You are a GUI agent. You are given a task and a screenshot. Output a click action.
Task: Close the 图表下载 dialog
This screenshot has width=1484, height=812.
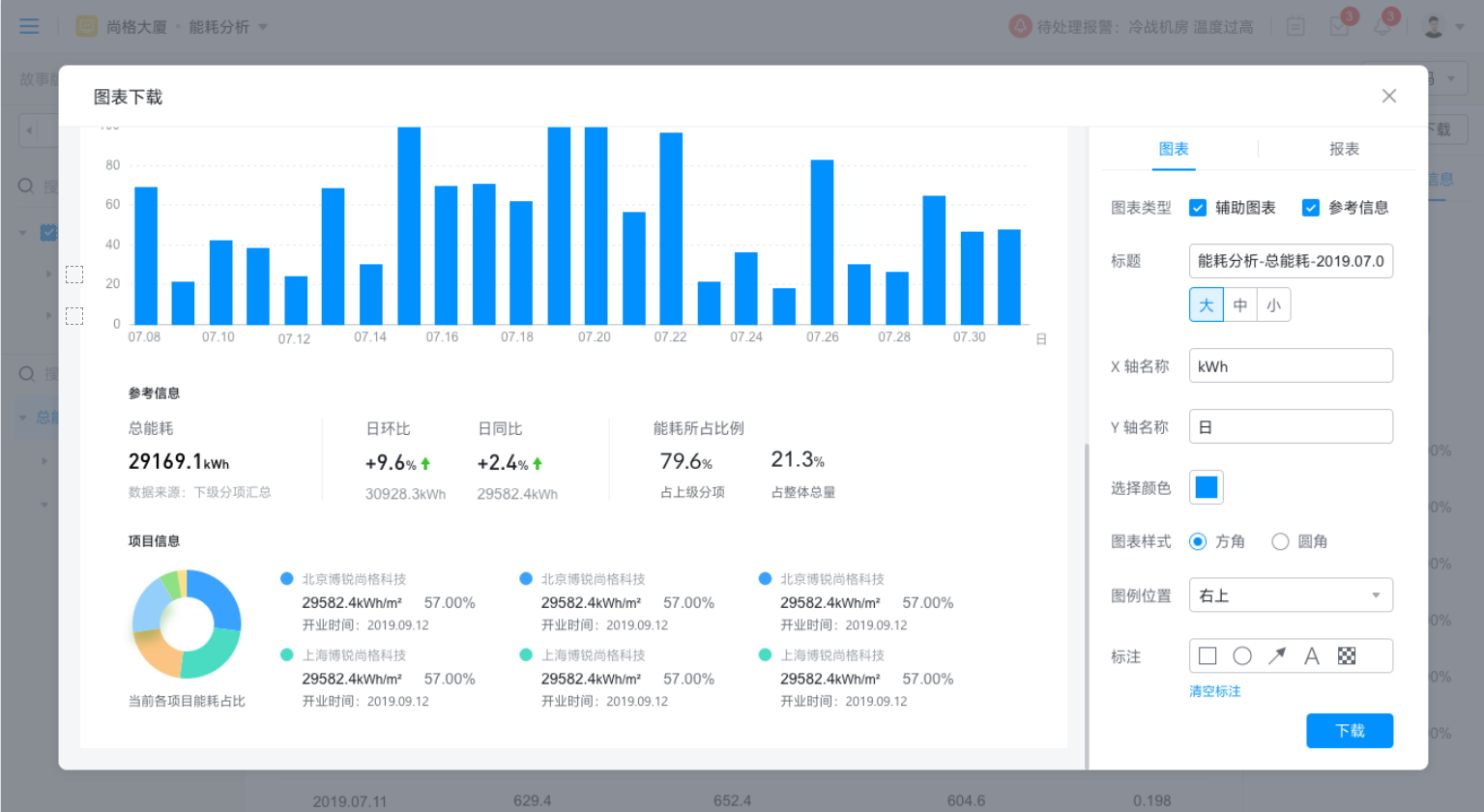(x=1389, y=96)
